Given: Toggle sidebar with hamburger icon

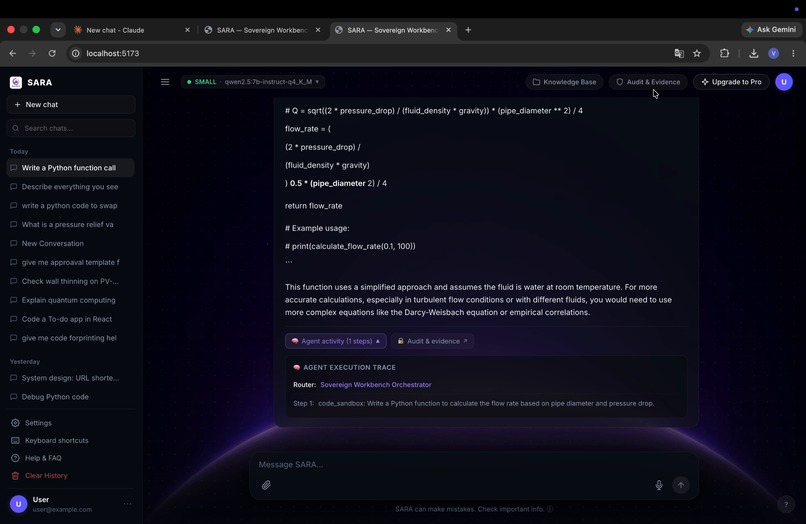Looking at the screenshot, I should 165,82.
